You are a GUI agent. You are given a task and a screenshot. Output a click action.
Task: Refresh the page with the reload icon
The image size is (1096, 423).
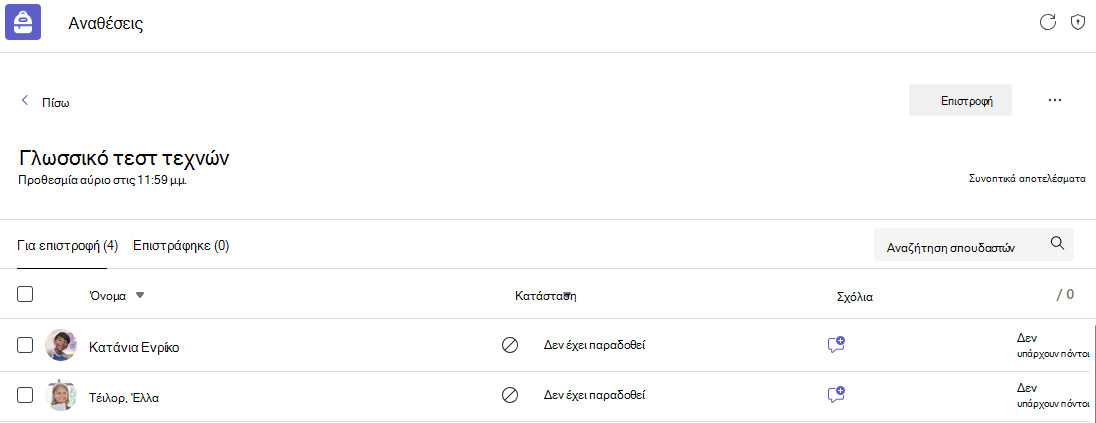click(1047, 22)
